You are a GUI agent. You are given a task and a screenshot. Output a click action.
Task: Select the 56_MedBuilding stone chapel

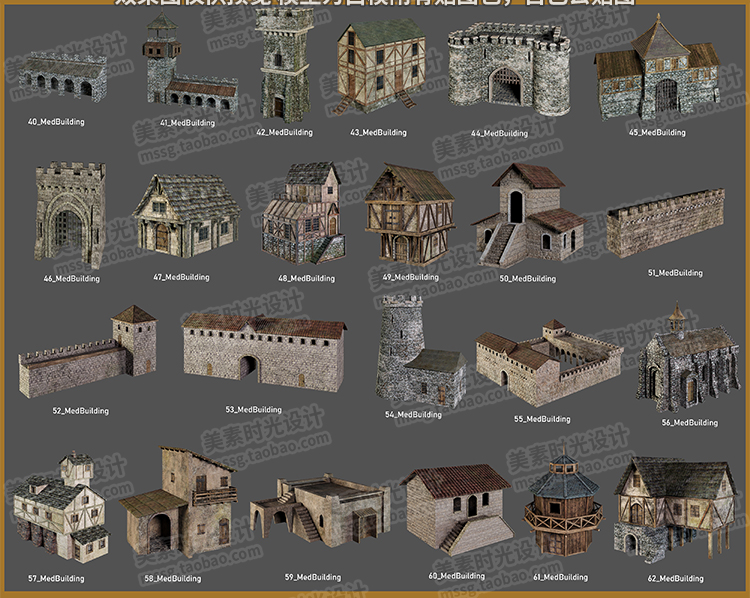[688, 358]
